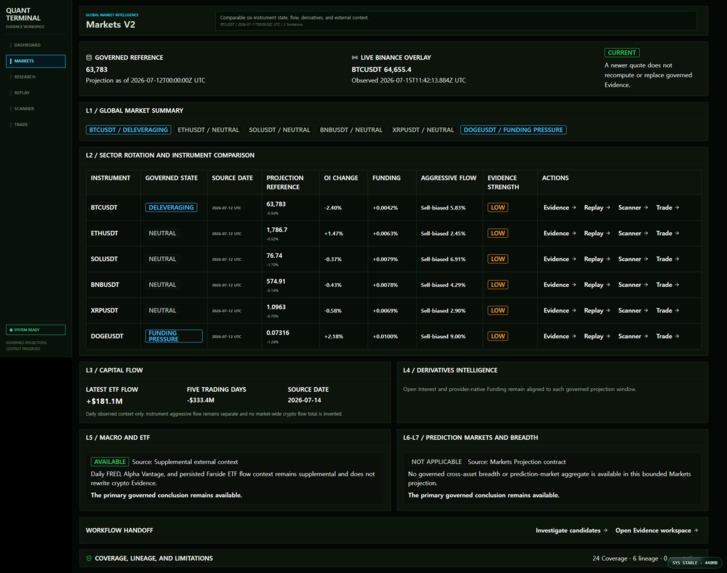Click the LOW evidence badge for BTCUSDT

[497, 208]
